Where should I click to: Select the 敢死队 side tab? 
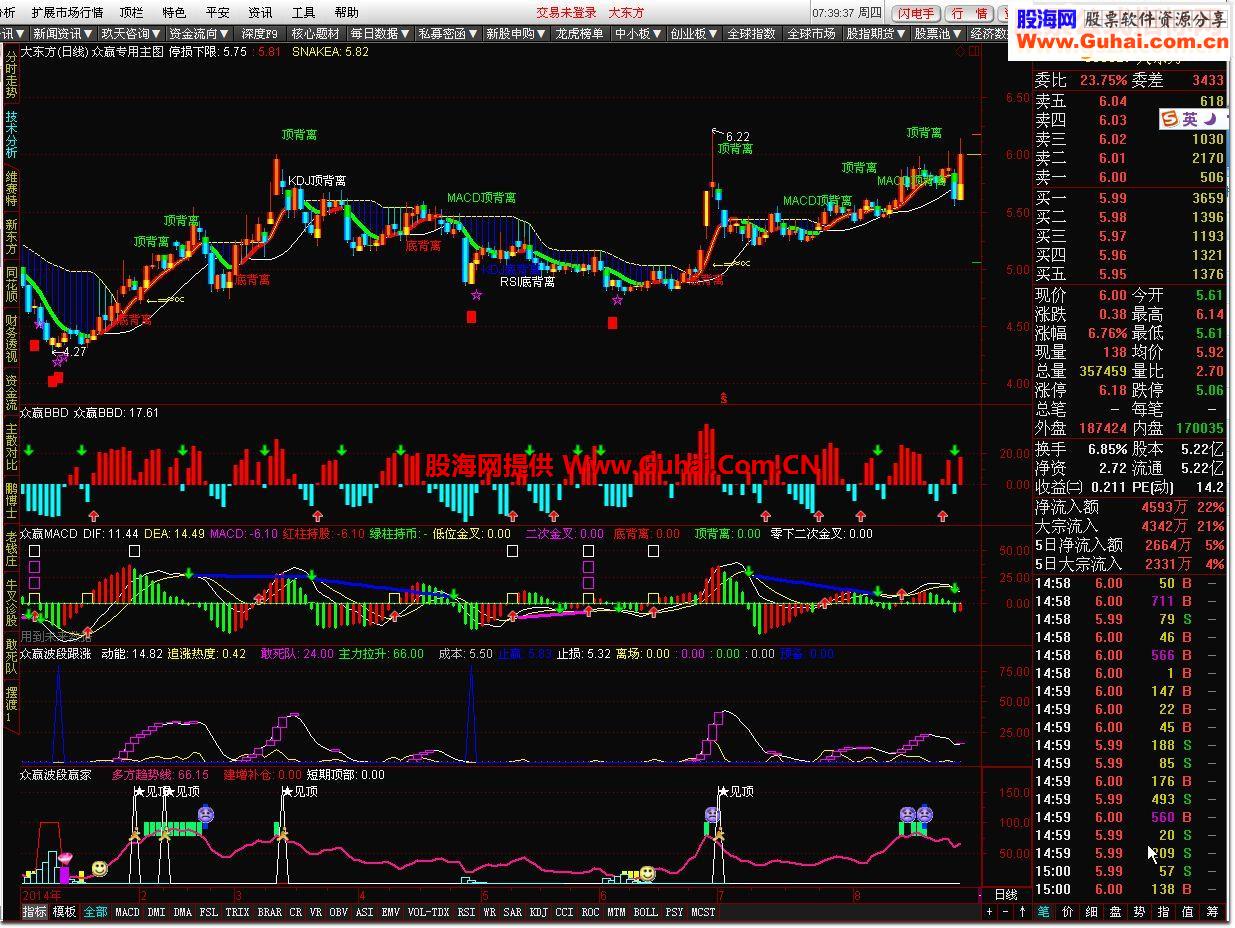11,656
